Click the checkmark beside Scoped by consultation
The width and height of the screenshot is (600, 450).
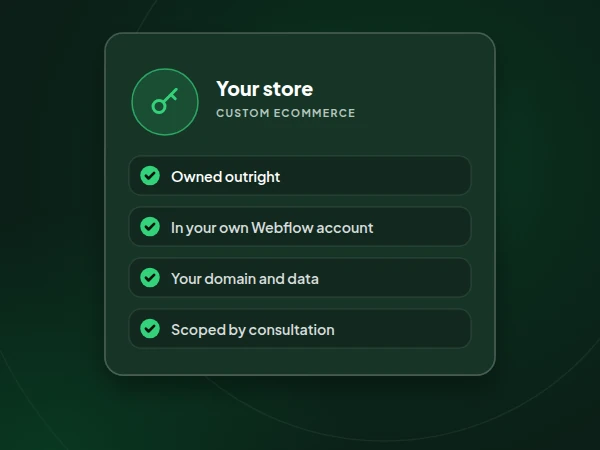(x=150, y=329)
